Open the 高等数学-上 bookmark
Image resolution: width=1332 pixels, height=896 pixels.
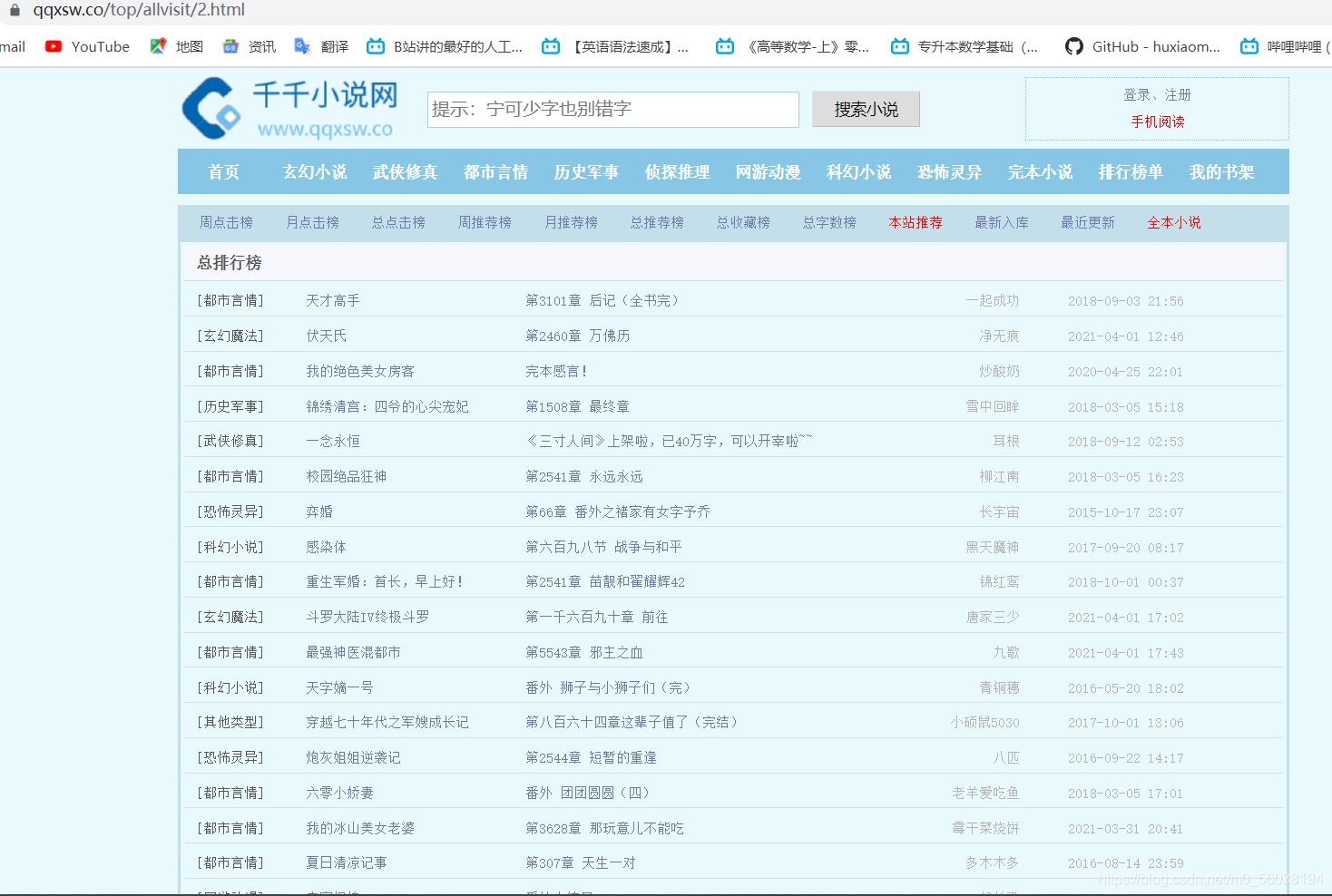[x=792, y=46]
